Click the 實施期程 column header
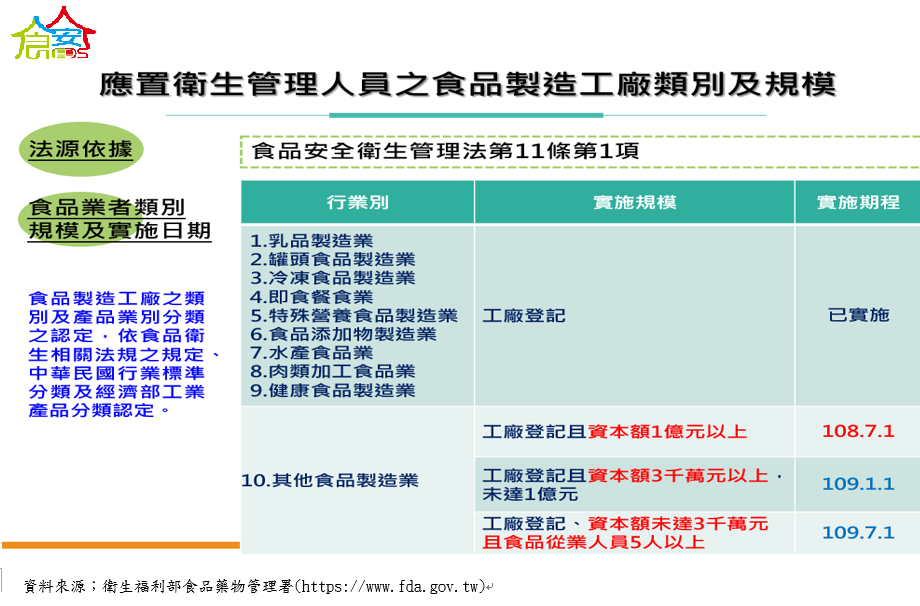 pyautogui.click(x=857, y=202)
